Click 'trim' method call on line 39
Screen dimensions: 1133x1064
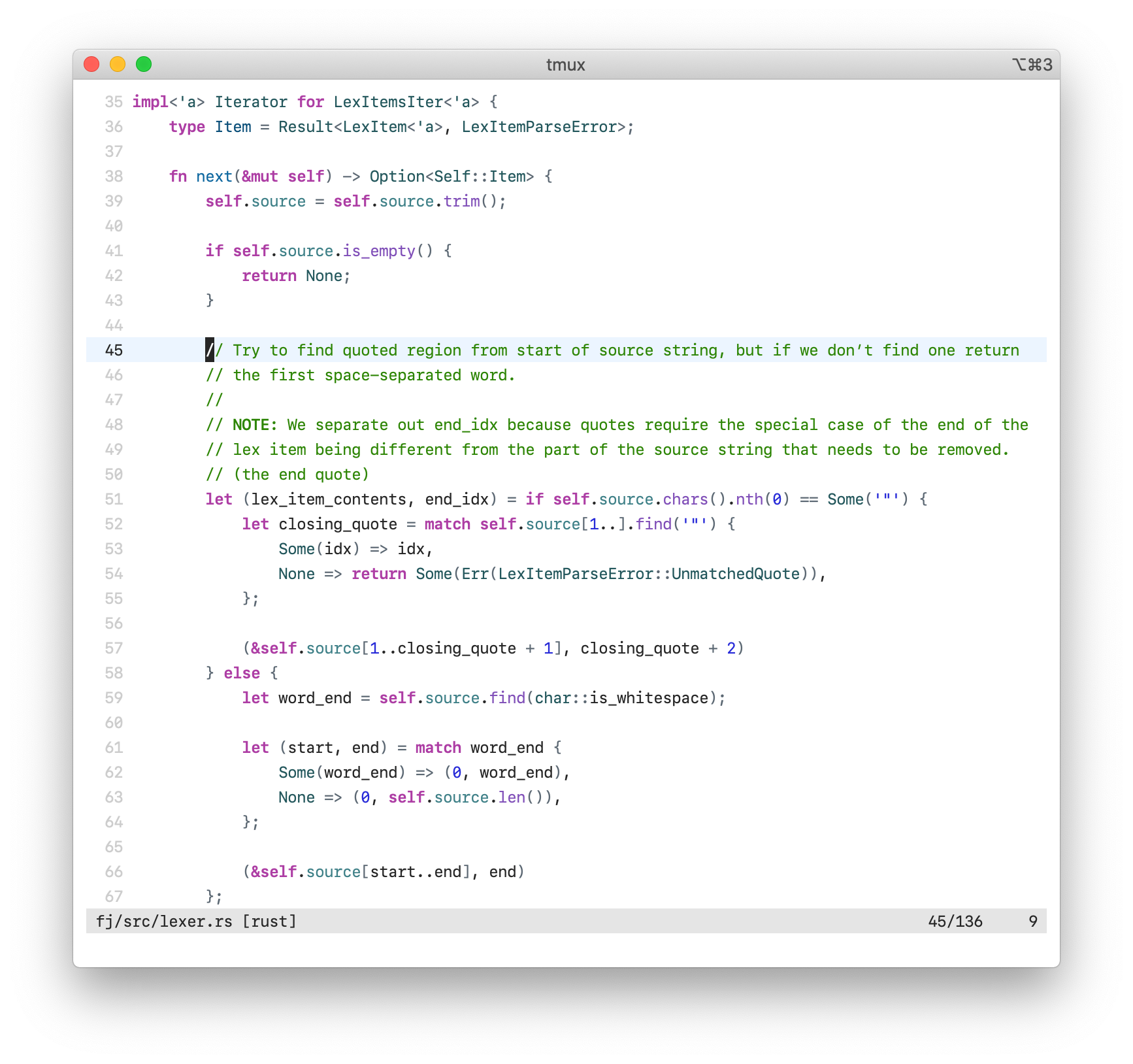461,201
